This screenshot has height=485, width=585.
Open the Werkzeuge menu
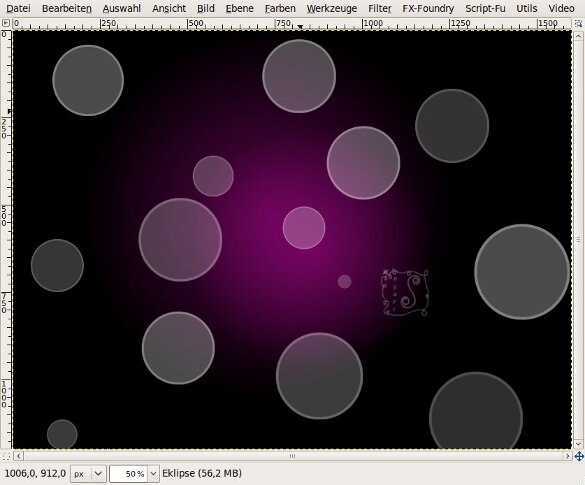pos(332,8)
